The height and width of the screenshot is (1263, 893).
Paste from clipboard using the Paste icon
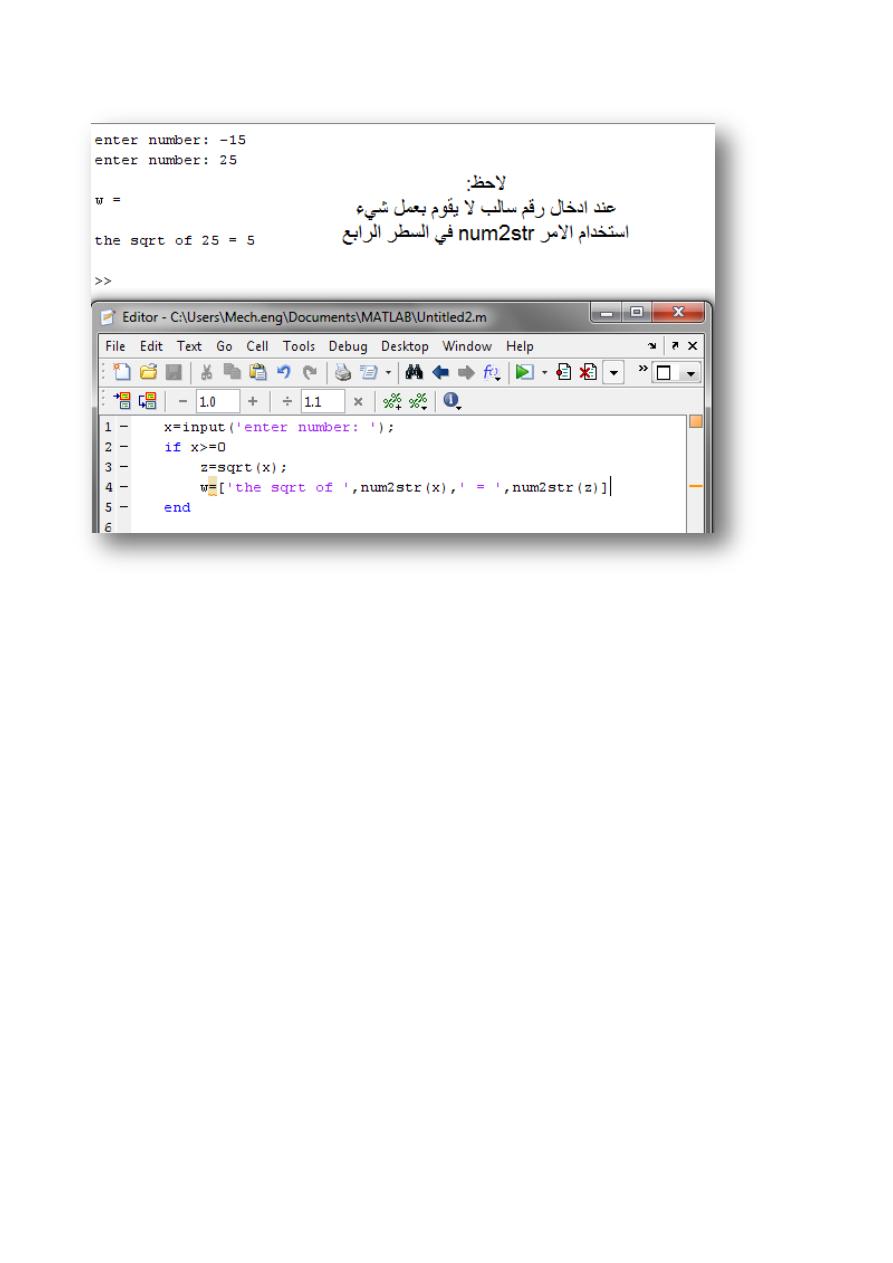[258, 372]
